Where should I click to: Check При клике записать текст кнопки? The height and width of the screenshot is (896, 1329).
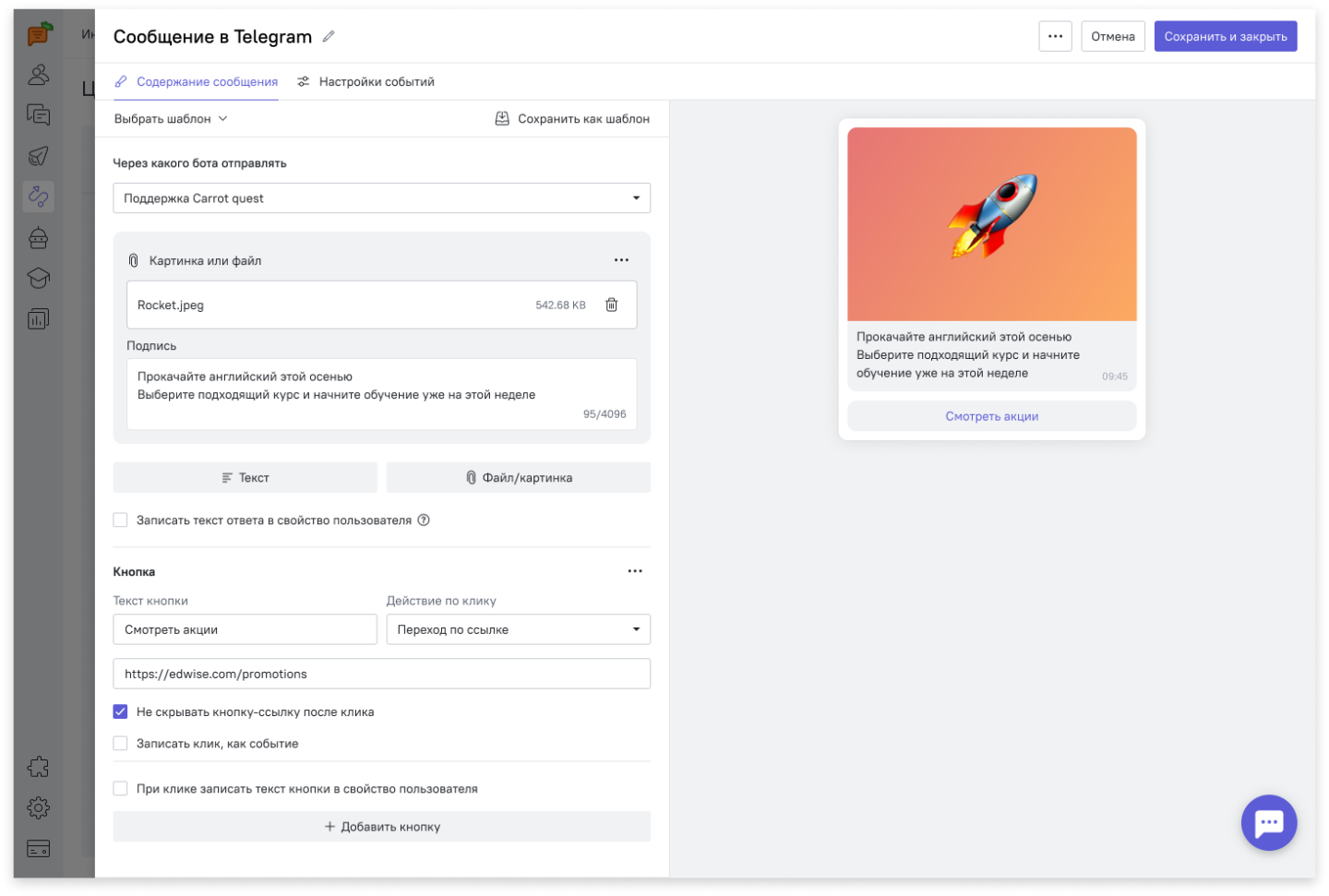(x=120, y=788)
